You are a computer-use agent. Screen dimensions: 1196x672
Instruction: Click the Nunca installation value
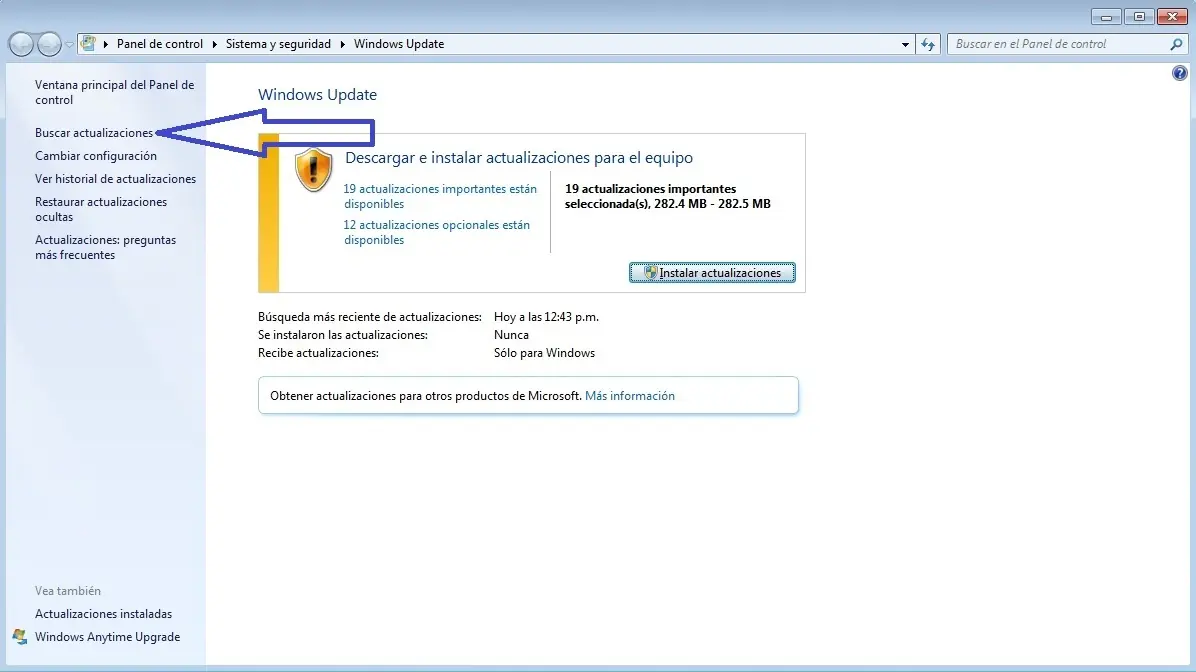tap(511, 335)
